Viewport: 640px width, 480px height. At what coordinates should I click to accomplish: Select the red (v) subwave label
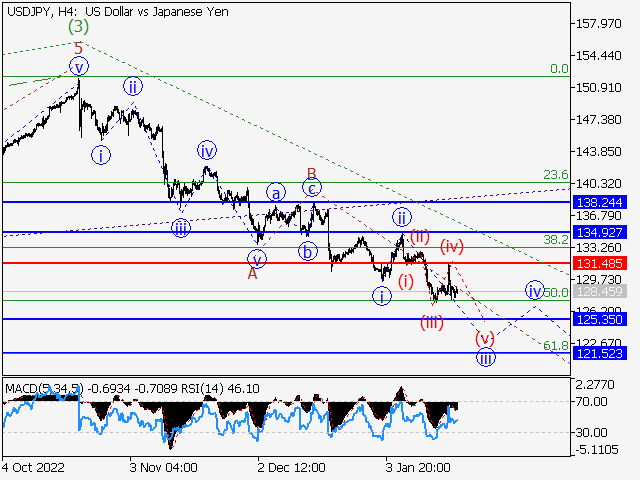pos(484,338)
